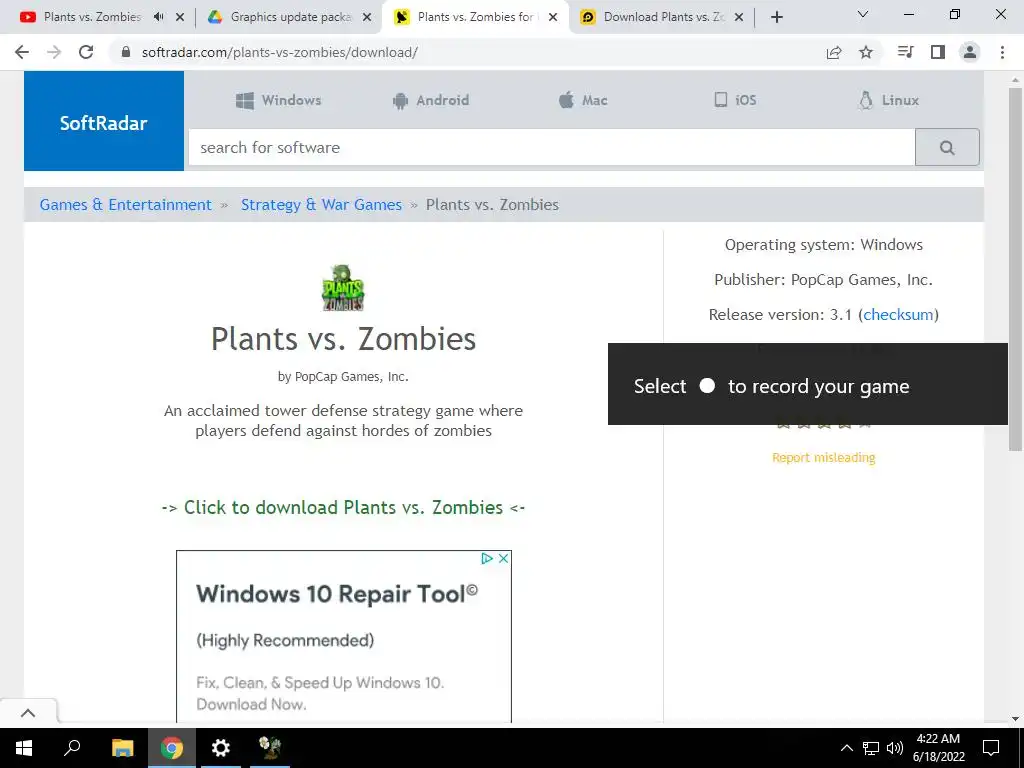Open Strategy & War Games breadcrumb
1024x768 pixels.
click(321, 204)
